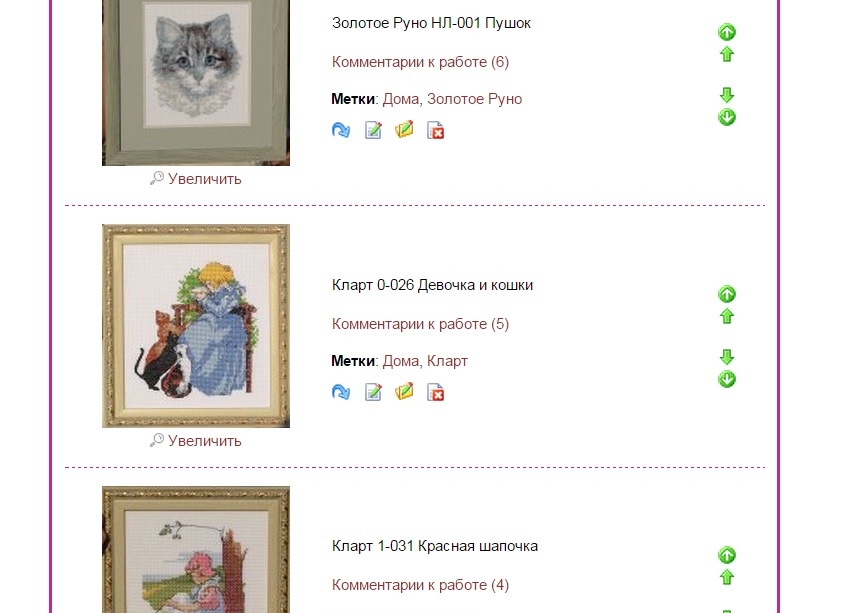Click rotate icon under Девочка и кошки
The image size is (846, 613).
tap(341, 392)
